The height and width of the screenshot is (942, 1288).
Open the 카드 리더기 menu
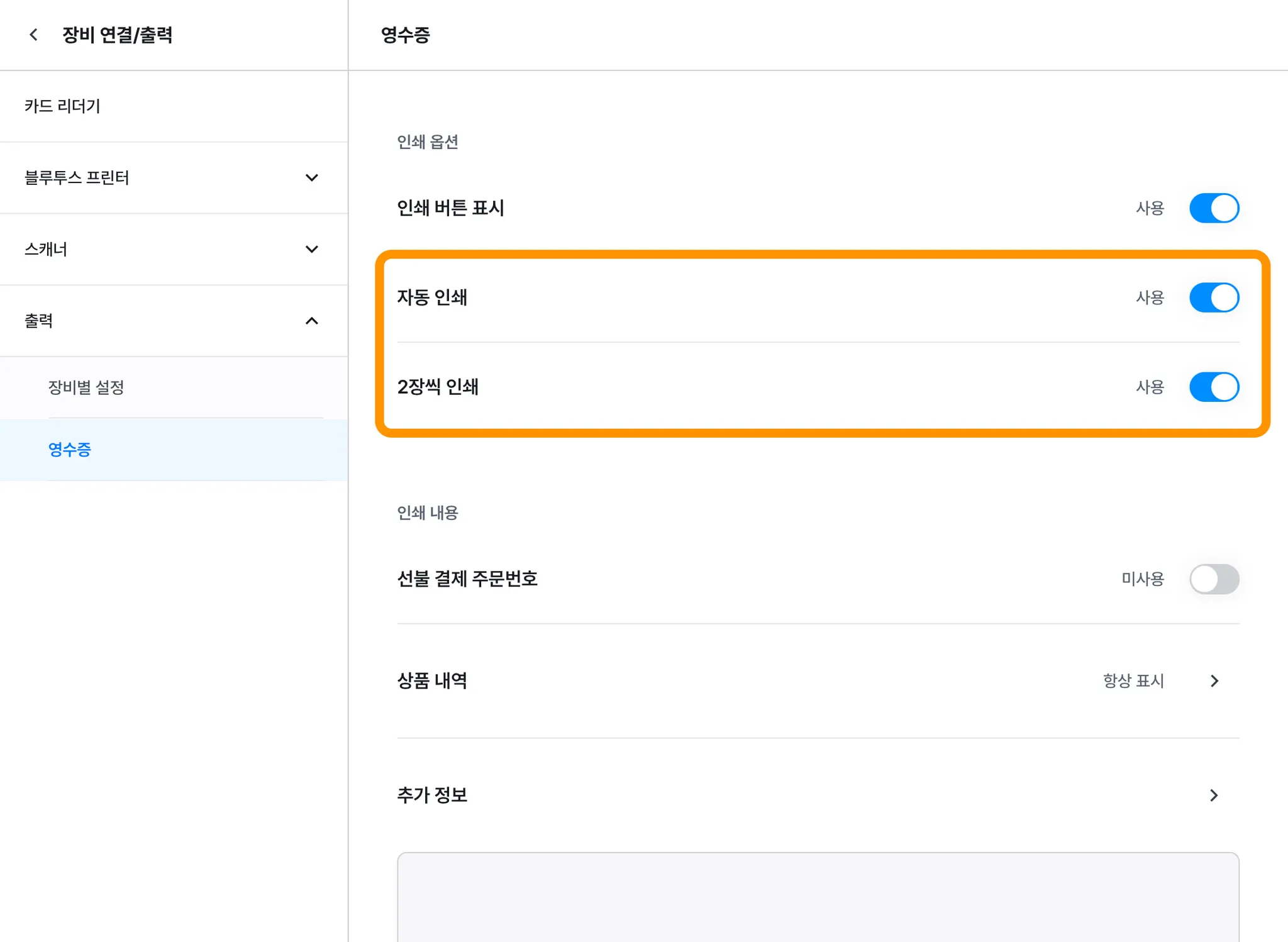[x=62, y=106]
